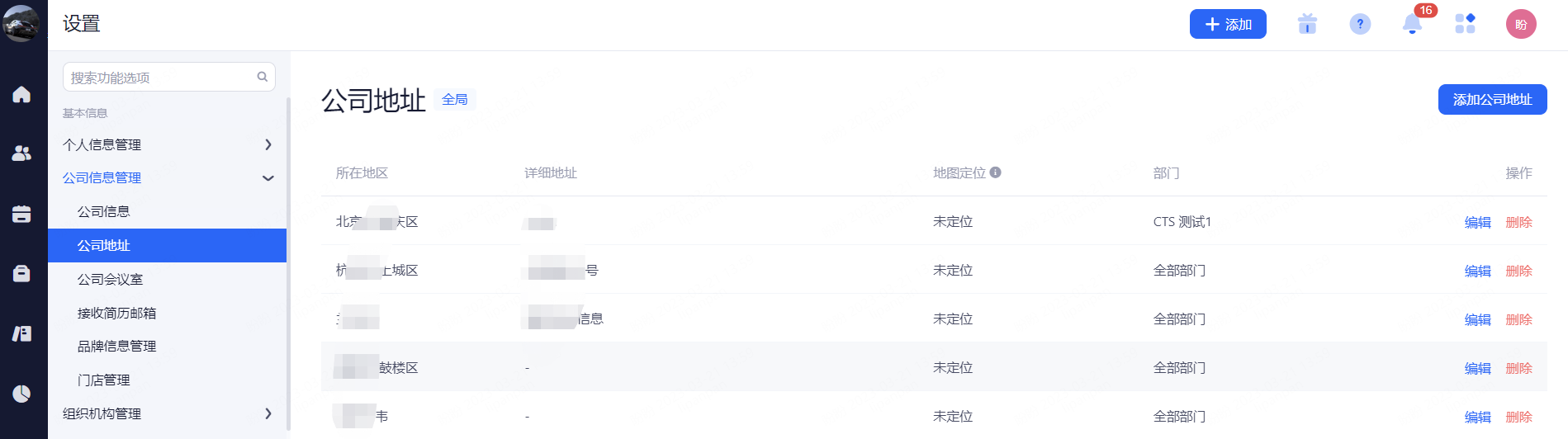Open 品牌信息管理 menu item
Screen dimensions: 1568x439
pos(116,346)
